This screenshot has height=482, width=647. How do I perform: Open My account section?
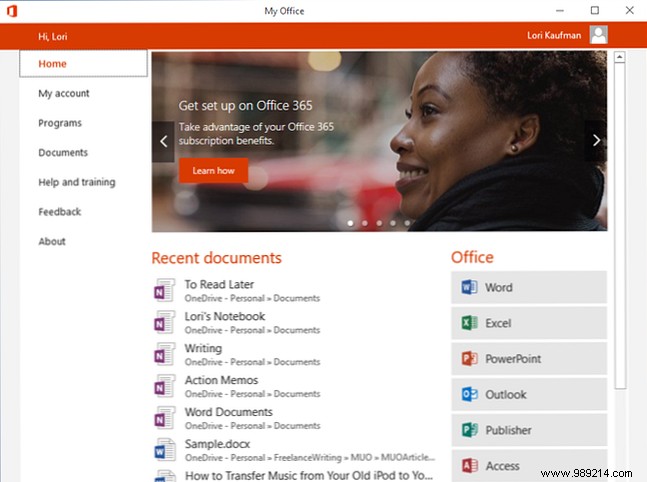[x=64, y=93]
